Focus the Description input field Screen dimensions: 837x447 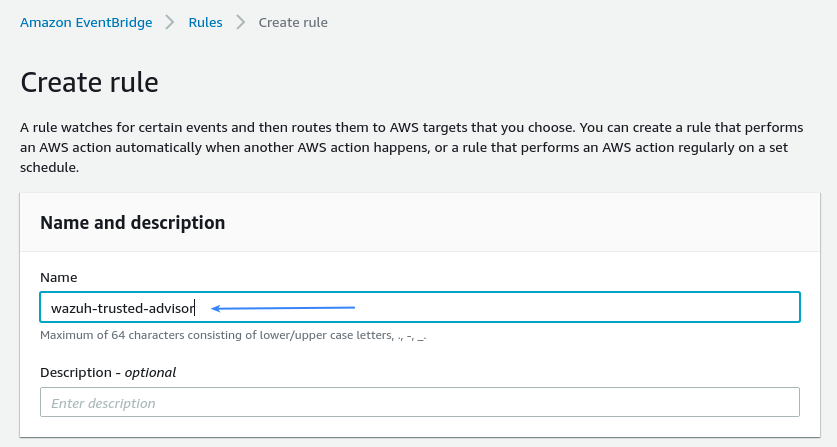click(x=420, y=402)
